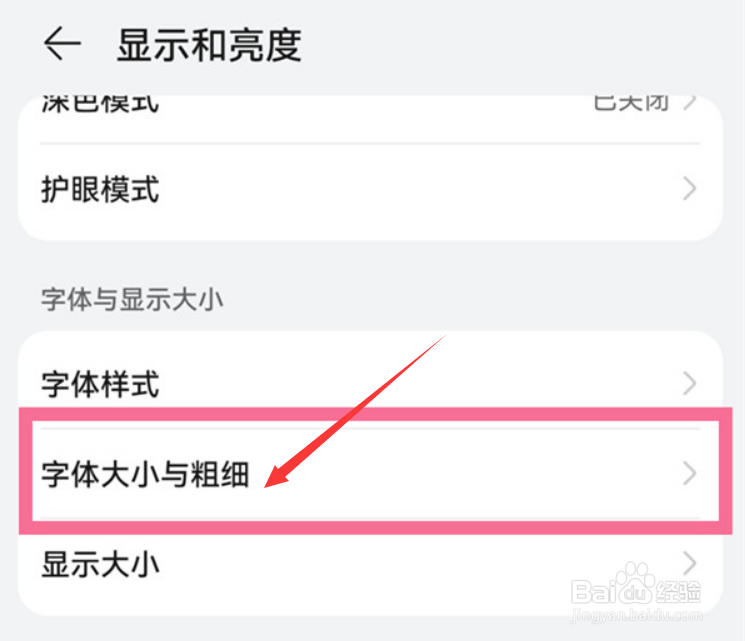Open the 护眼模式 setting
Screen dimensions: 745x641
point(100,189)
